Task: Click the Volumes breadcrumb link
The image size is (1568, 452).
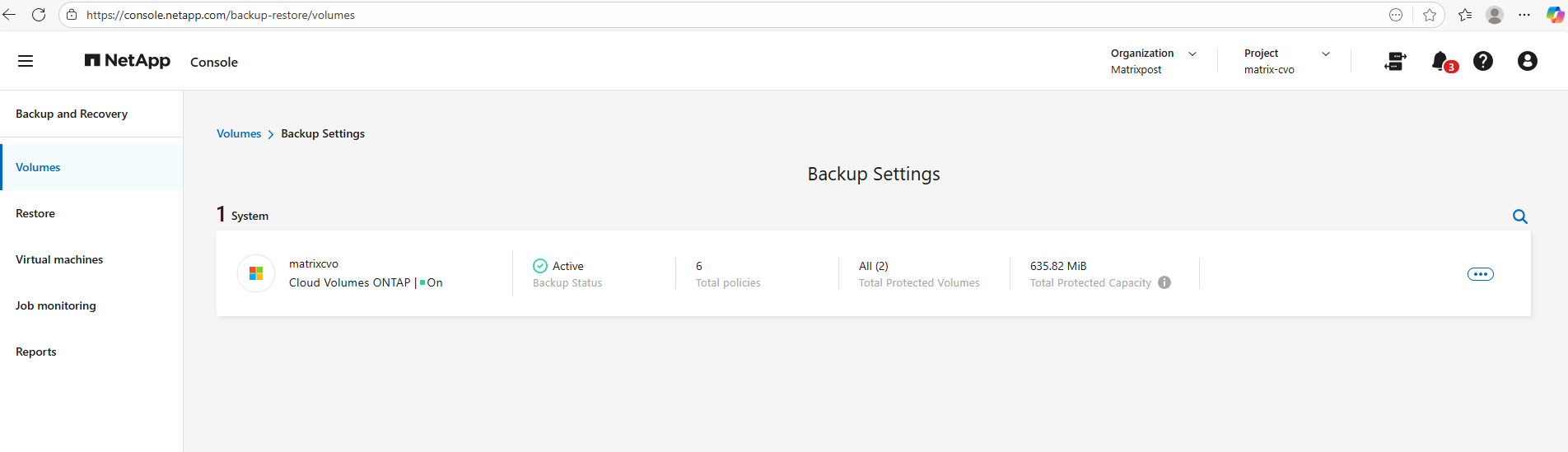Action: 239,133
